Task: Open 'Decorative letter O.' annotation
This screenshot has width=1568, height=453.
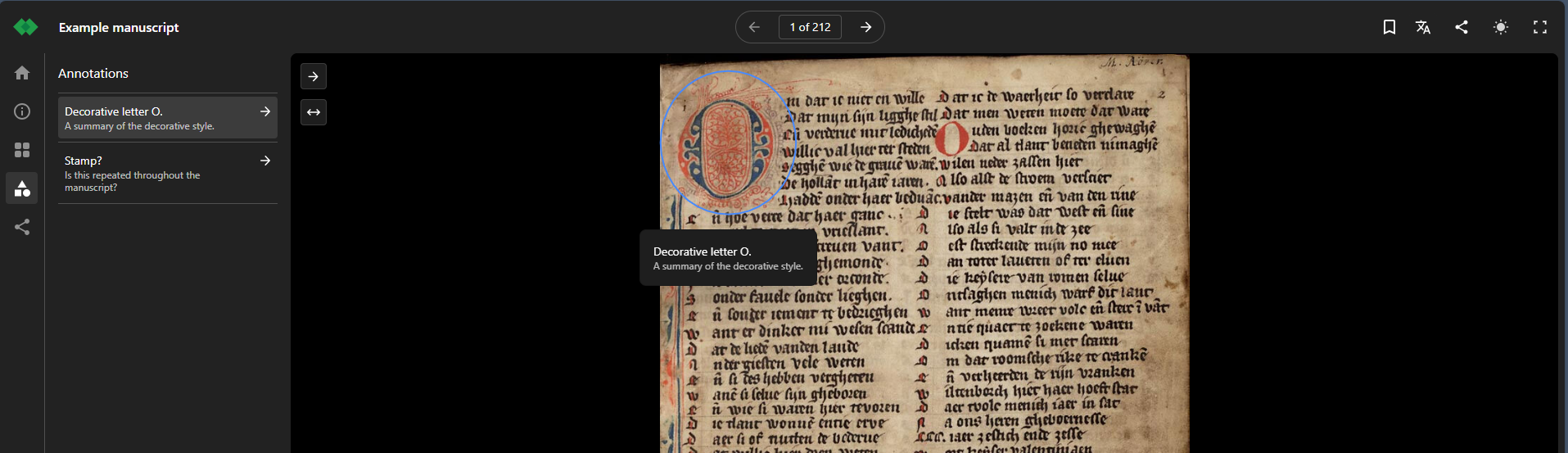Action: pyautogui.click(x=168, y=118)
